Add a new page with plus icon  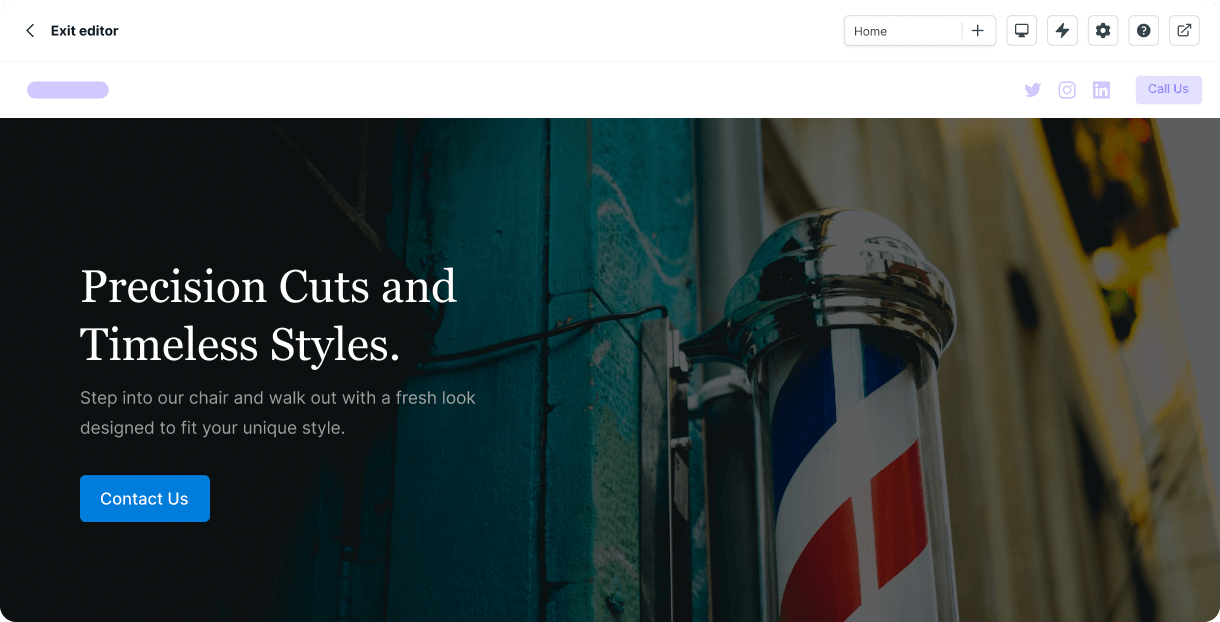click(978, 31)
